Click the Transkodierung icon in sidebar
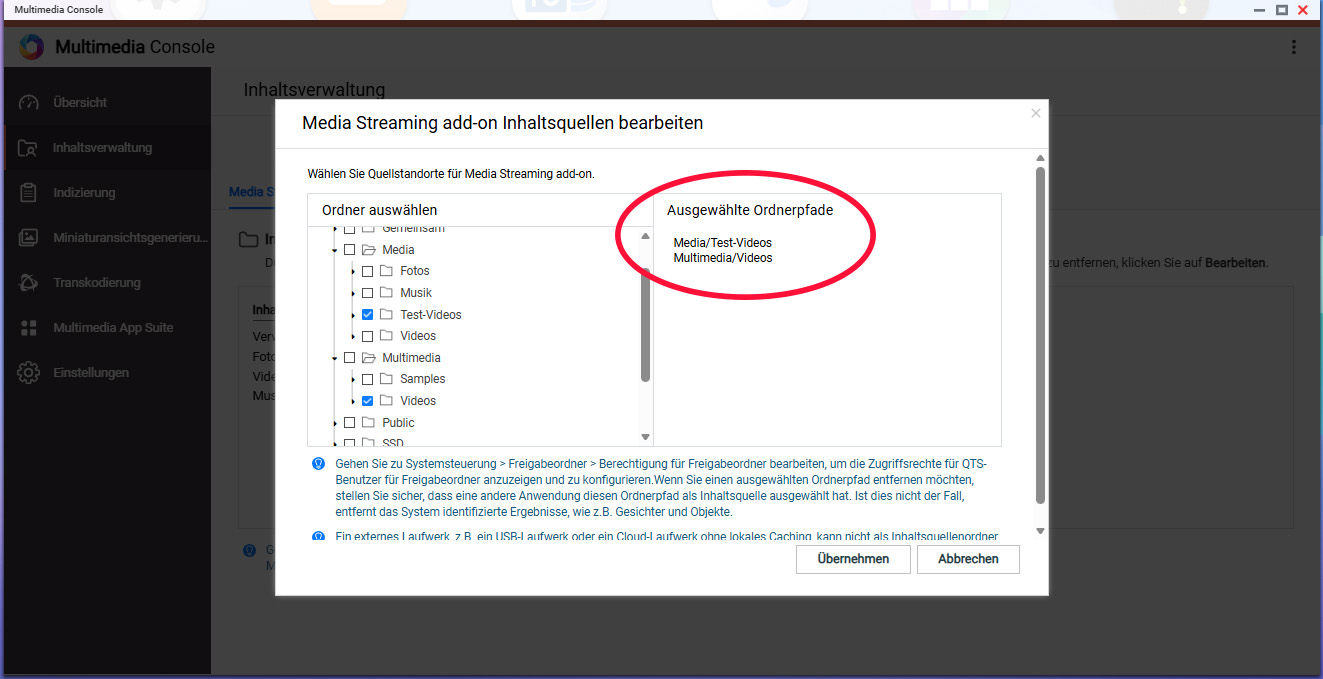 coord(28,283)
